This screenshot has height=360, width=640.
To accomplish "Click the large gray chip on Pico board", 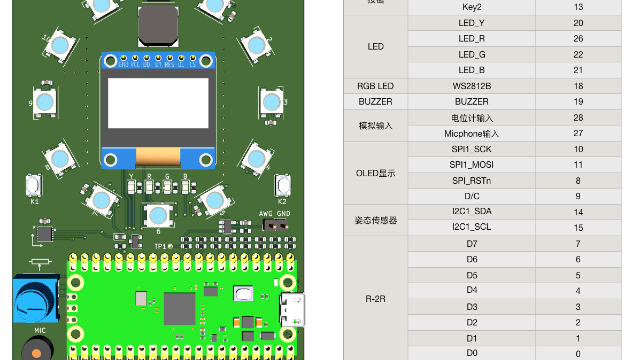I will [180, 309].
